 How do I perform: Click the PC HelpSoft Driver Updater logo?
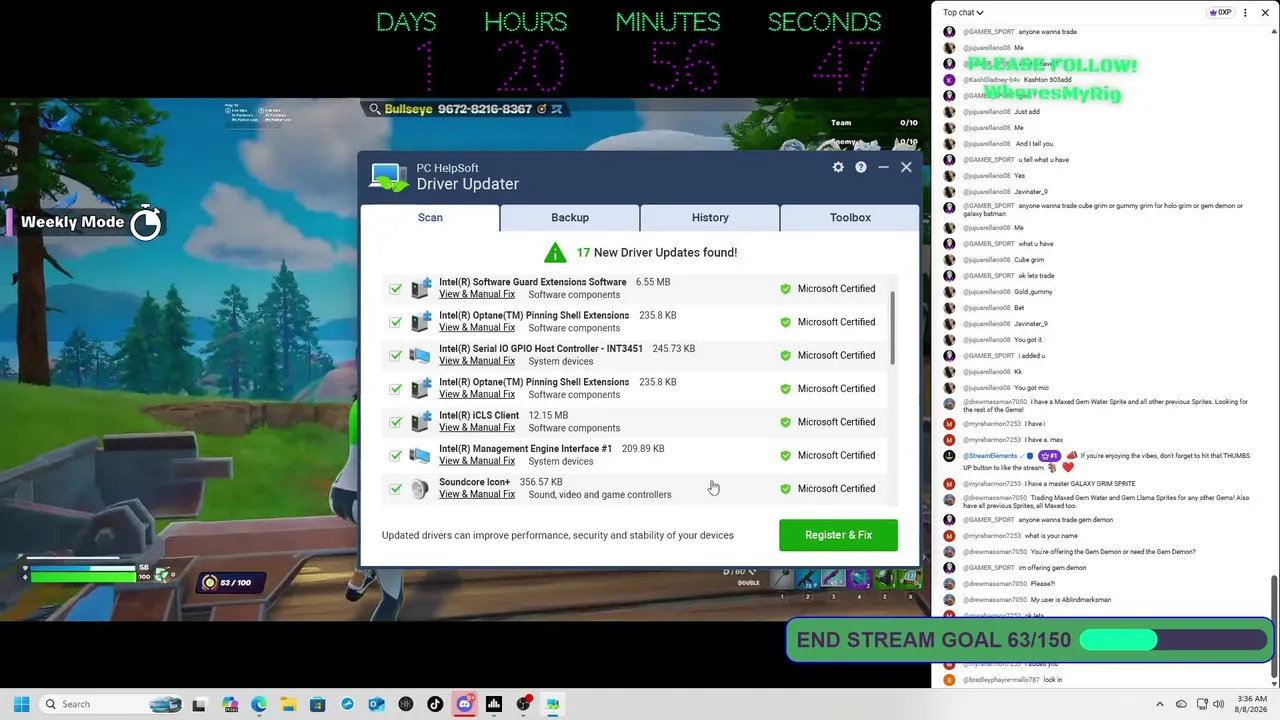point(388,177)
